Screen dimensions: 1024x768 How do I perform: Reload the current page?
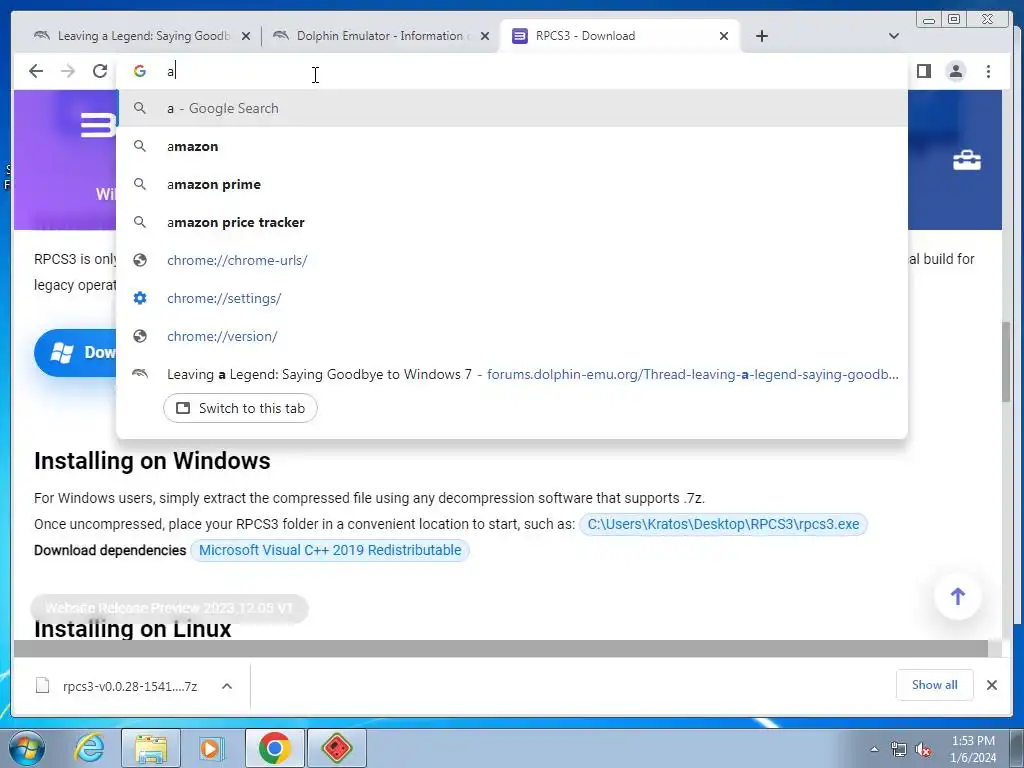[x=100, y=71]
